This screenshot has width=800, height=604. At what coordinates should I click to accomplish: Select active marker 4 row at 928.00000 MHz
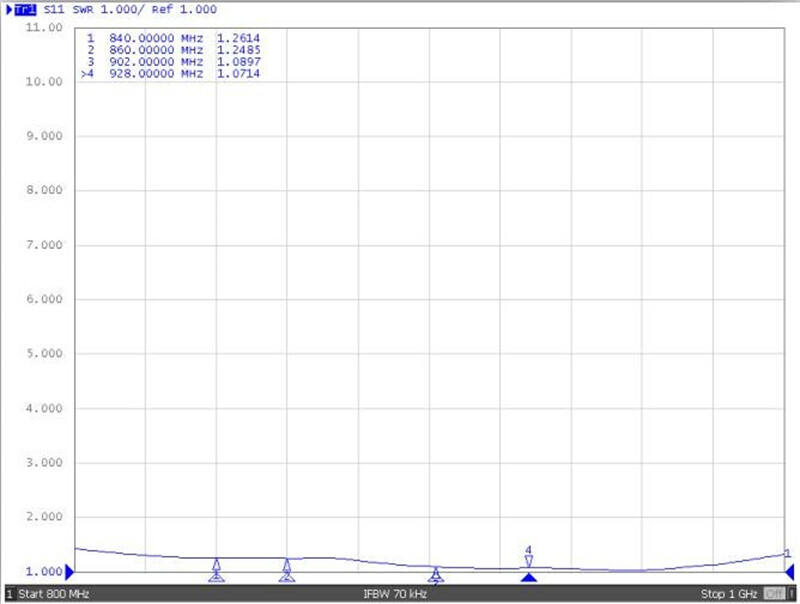click(x=171, y=73)
